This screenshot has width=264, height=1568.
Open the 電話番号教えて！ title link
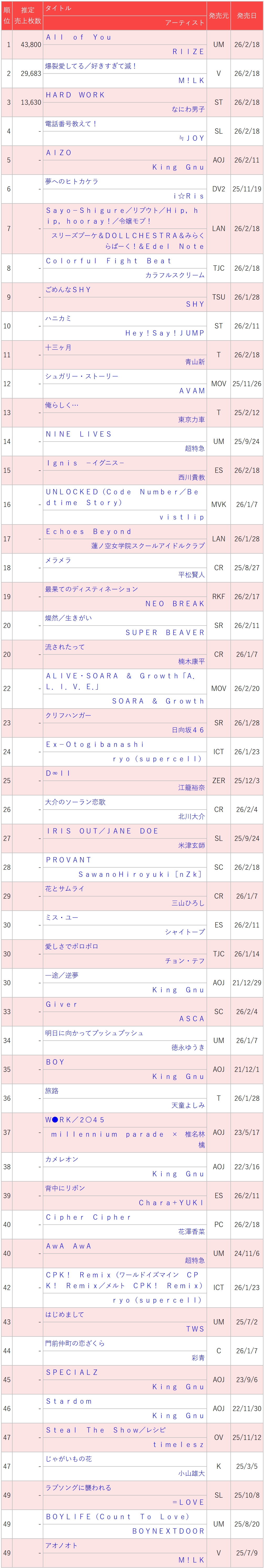coord(71,124)
